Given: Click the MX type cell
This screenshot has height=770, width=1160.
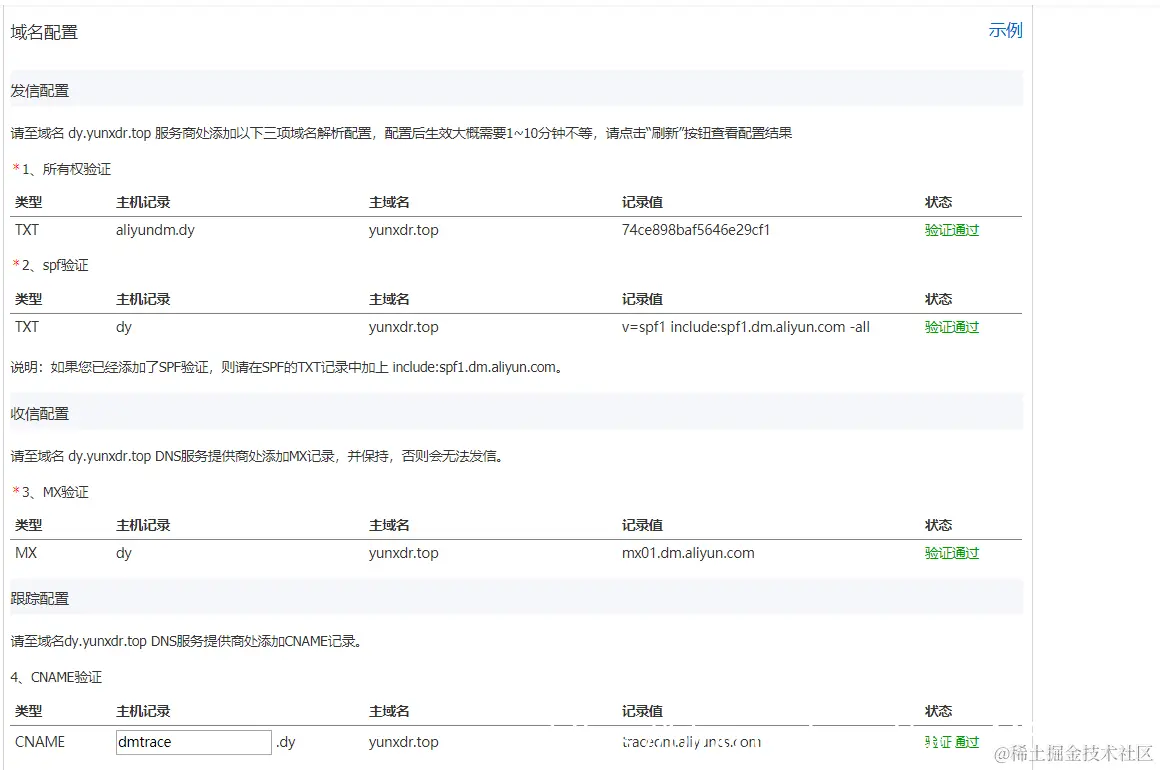Looking at the screenshot, I should [26, 553].
